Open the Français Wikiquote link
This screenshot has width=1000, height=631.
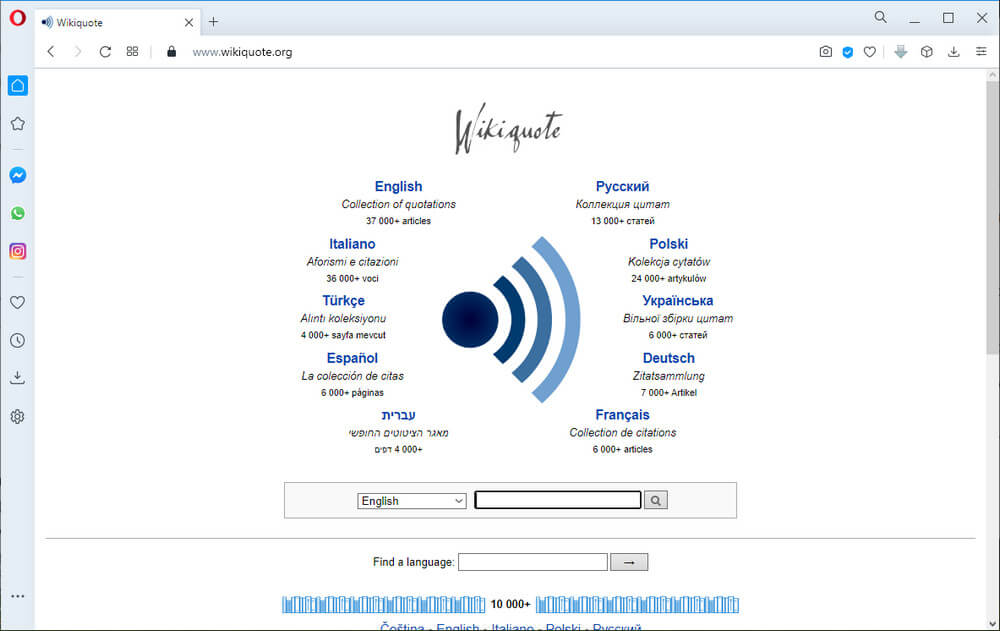coord(622,415)
